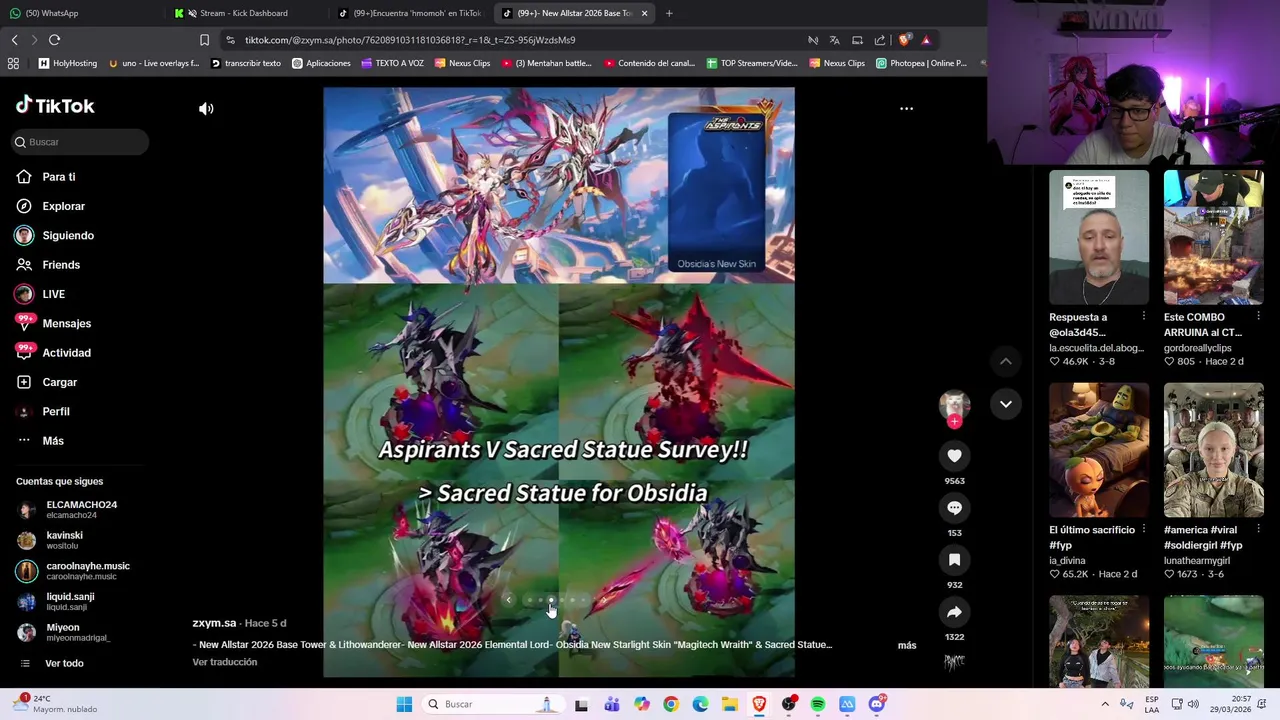The image size is (1280, 720).
Task: Go to the next post with down chevron
Action: point(1006,404)
